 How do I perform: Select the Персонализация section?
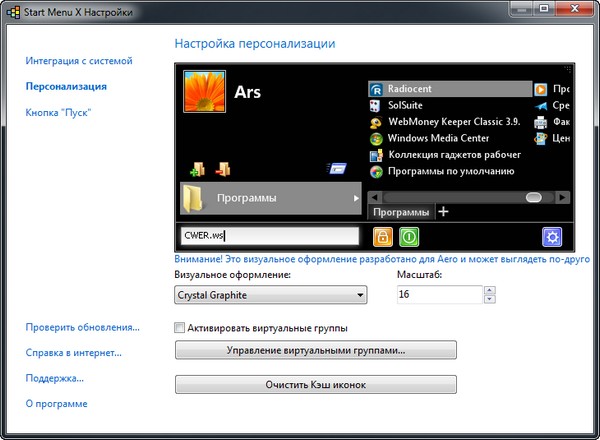click(66, 86)
